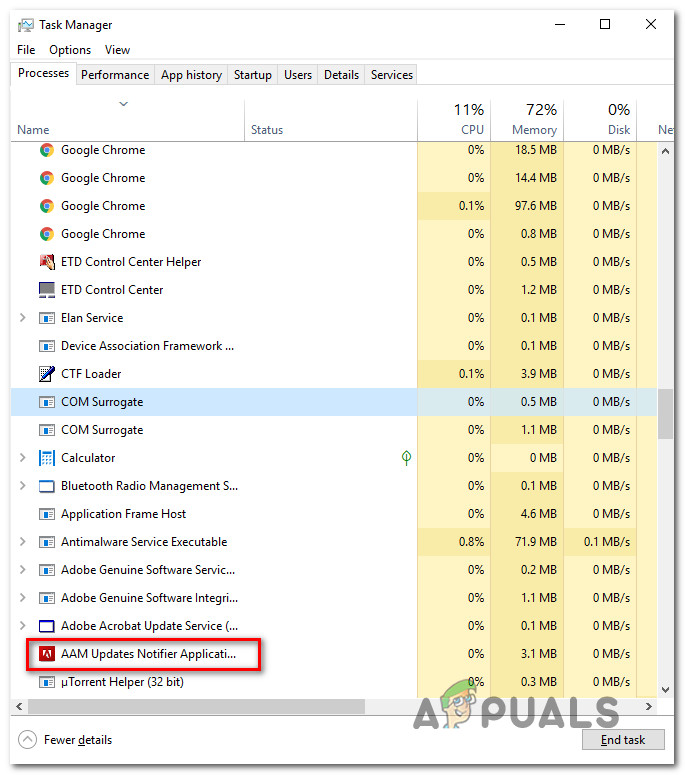This screenshot has width=685, height=775.
Task: Sort by the CPU column header
Action: click(454, 120)
